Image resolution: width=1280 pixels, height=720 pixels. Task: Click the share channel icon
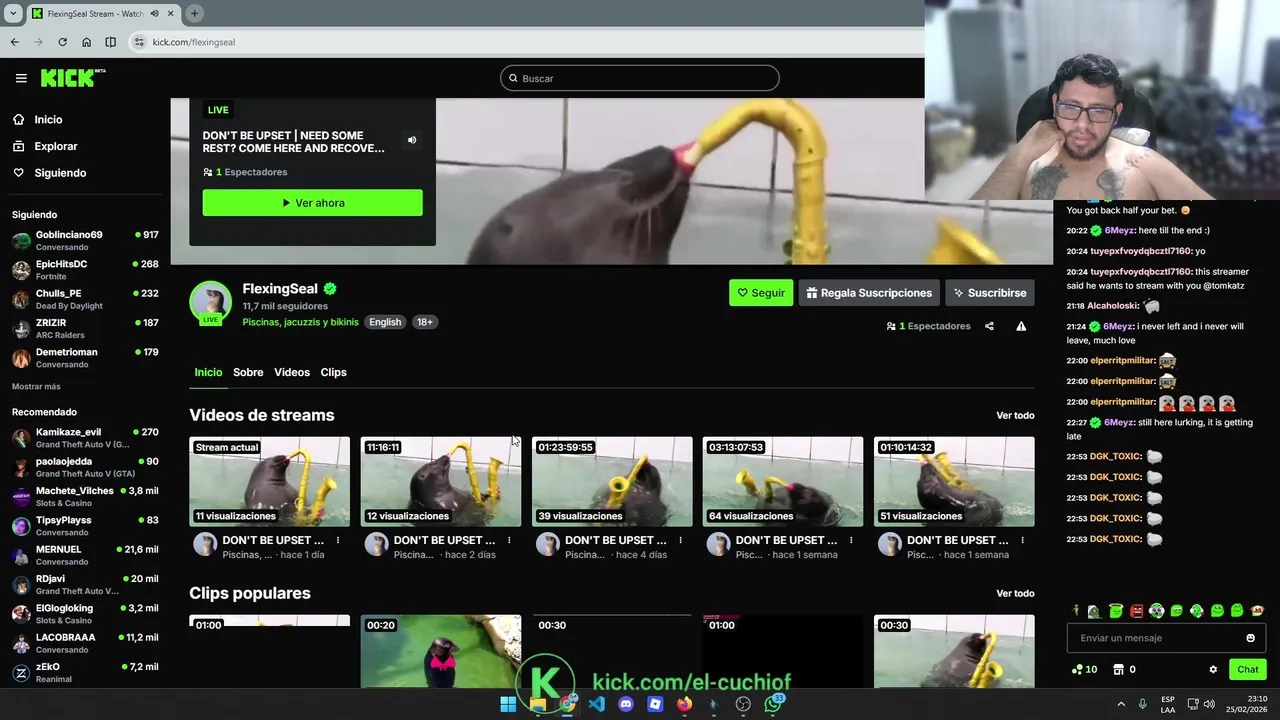tap(989, 326)
